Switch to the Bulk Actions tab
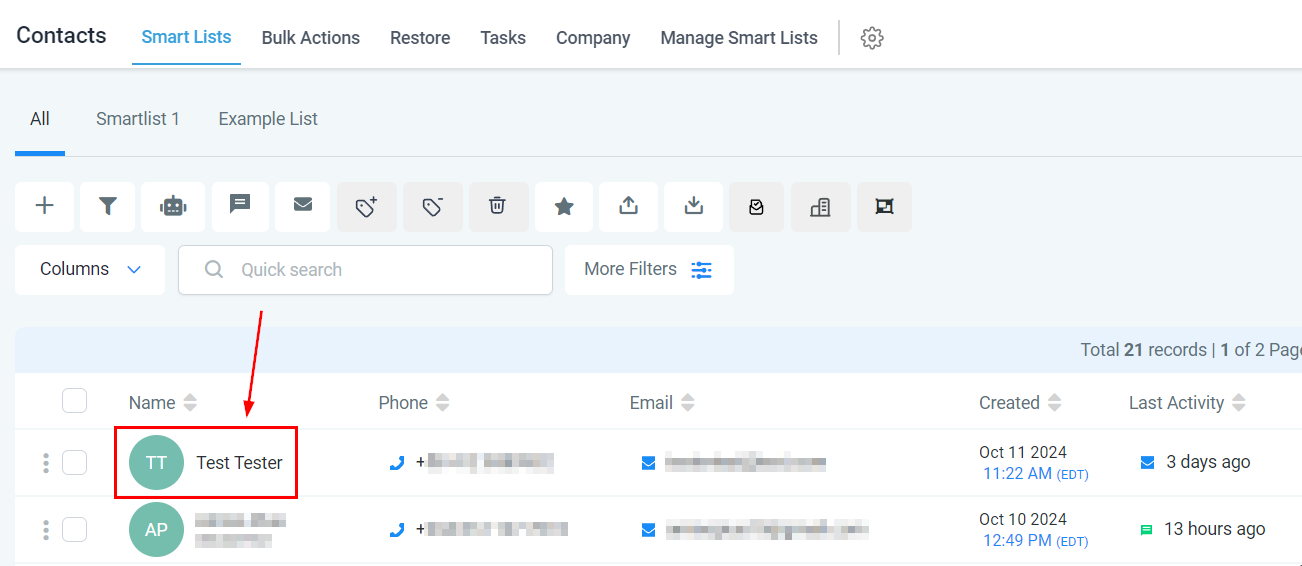 tap(310, 38)
